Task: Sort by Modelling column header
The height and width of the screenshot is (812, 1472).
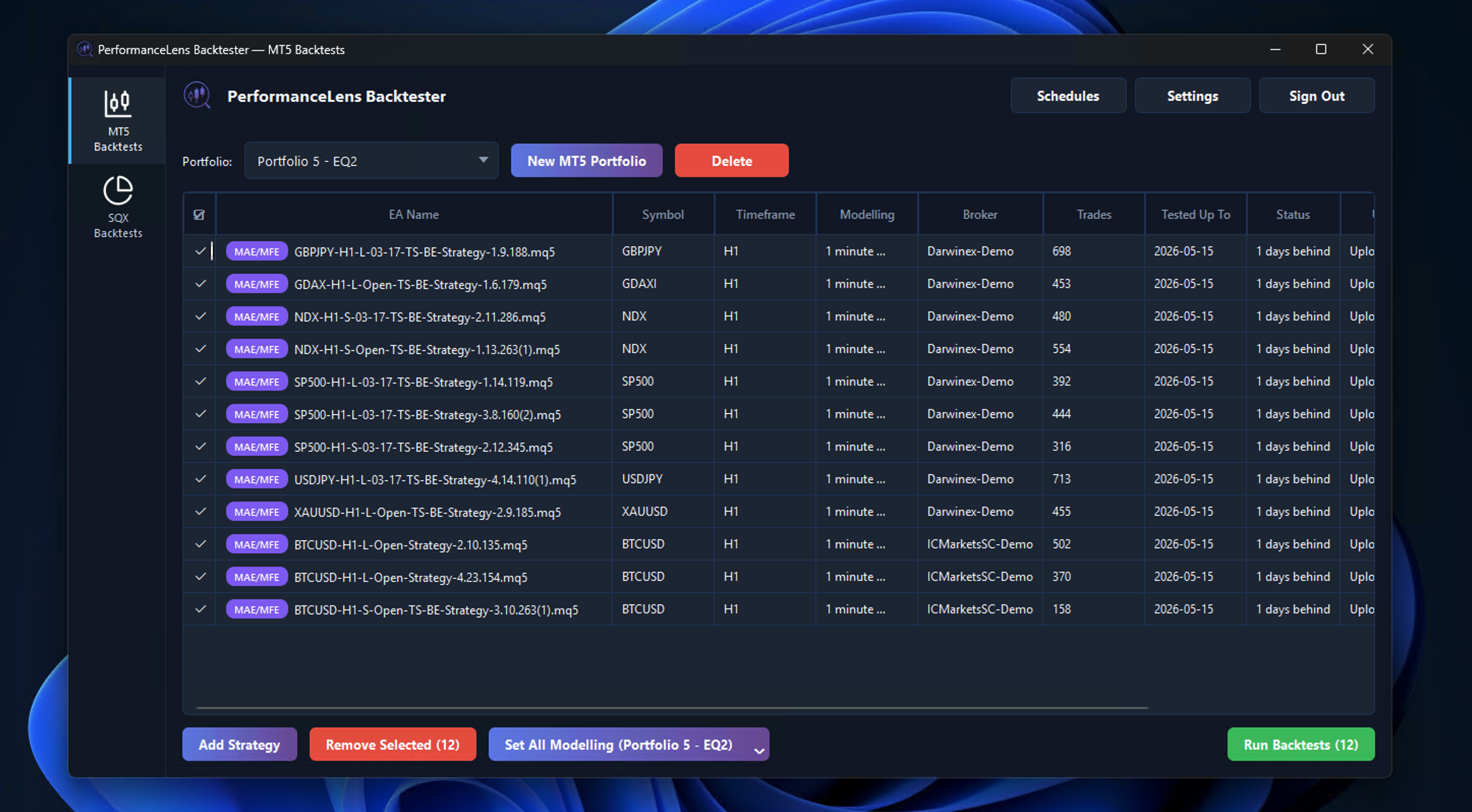Action: coord(867,215)
